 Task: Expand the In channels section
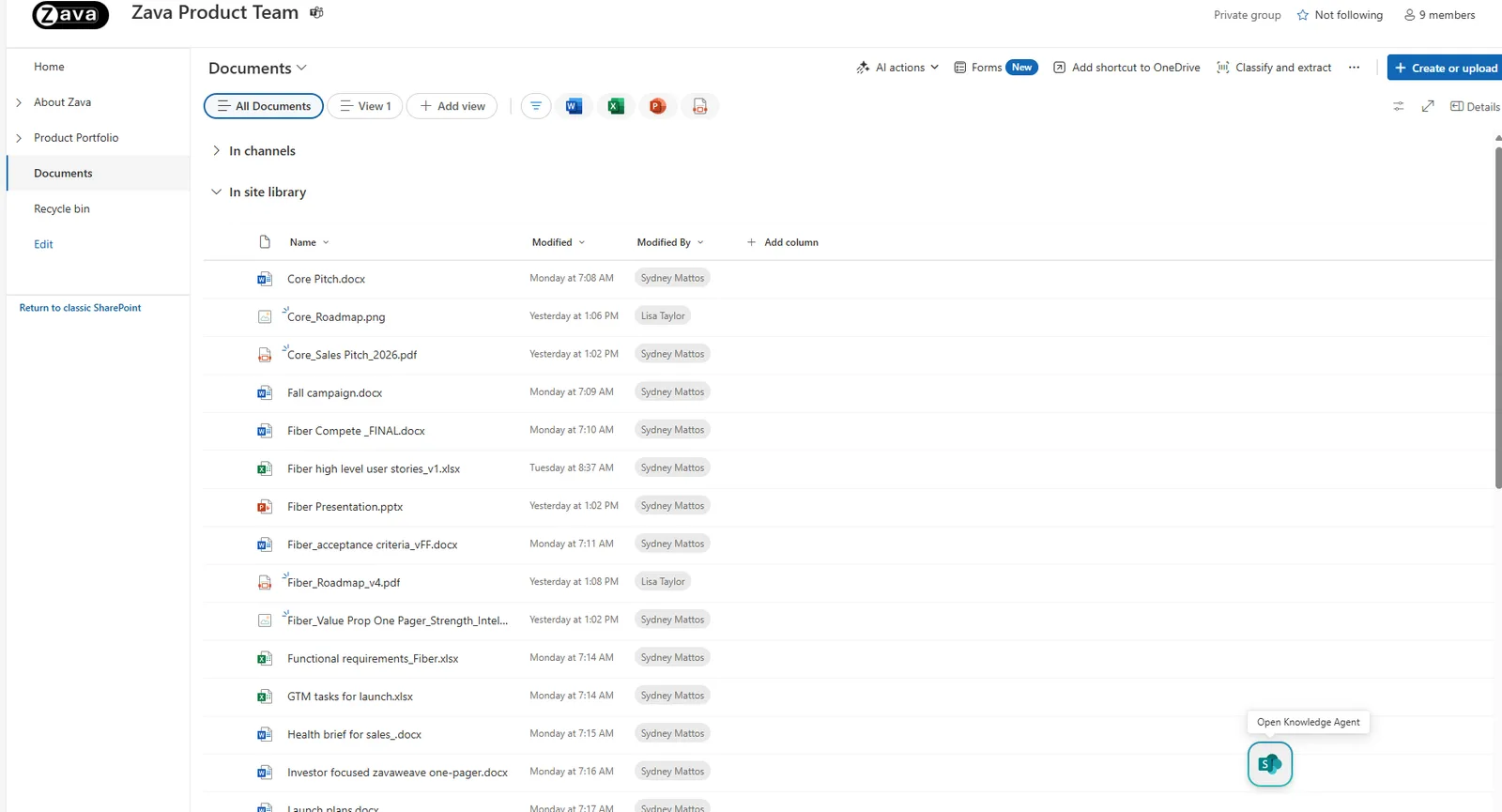(x=217, y=150)
